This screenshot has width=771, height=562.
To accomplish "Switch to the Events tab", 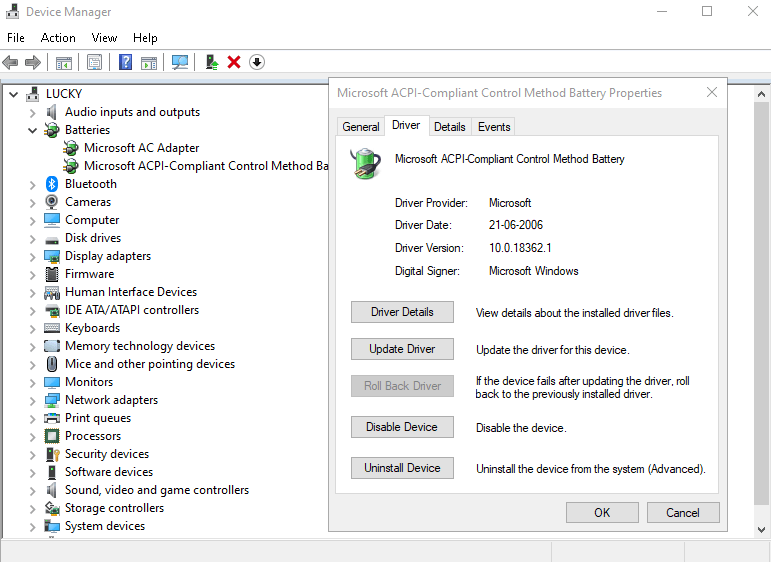I will tap(494, 127).
